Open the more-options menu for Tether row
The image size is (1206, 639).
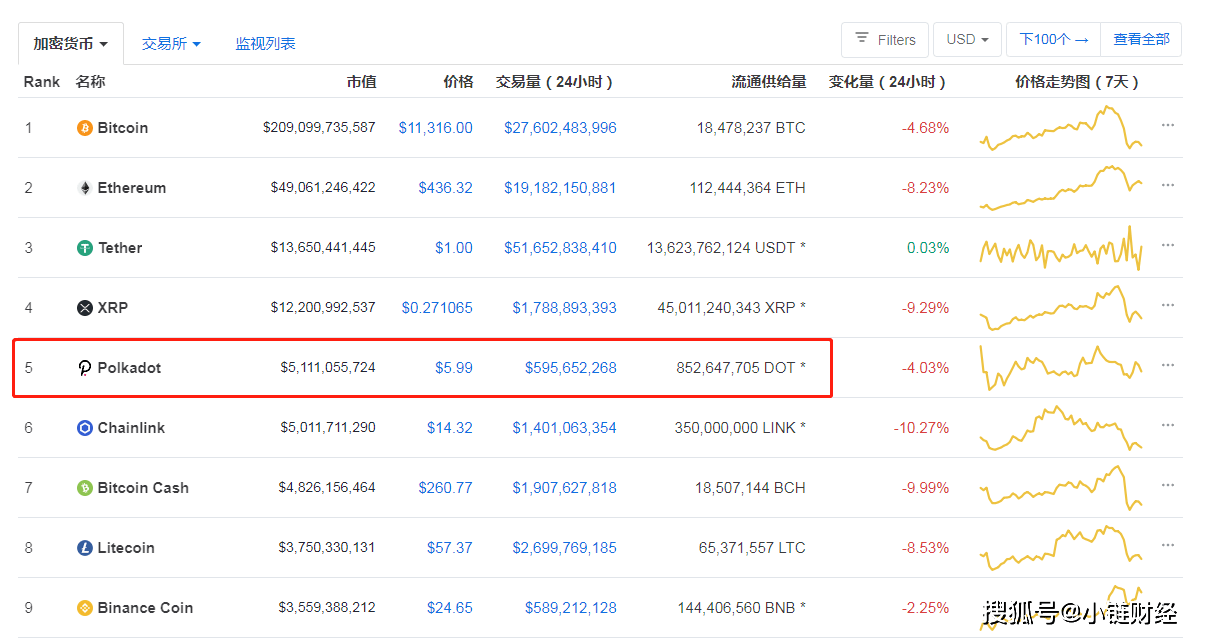1168,246
